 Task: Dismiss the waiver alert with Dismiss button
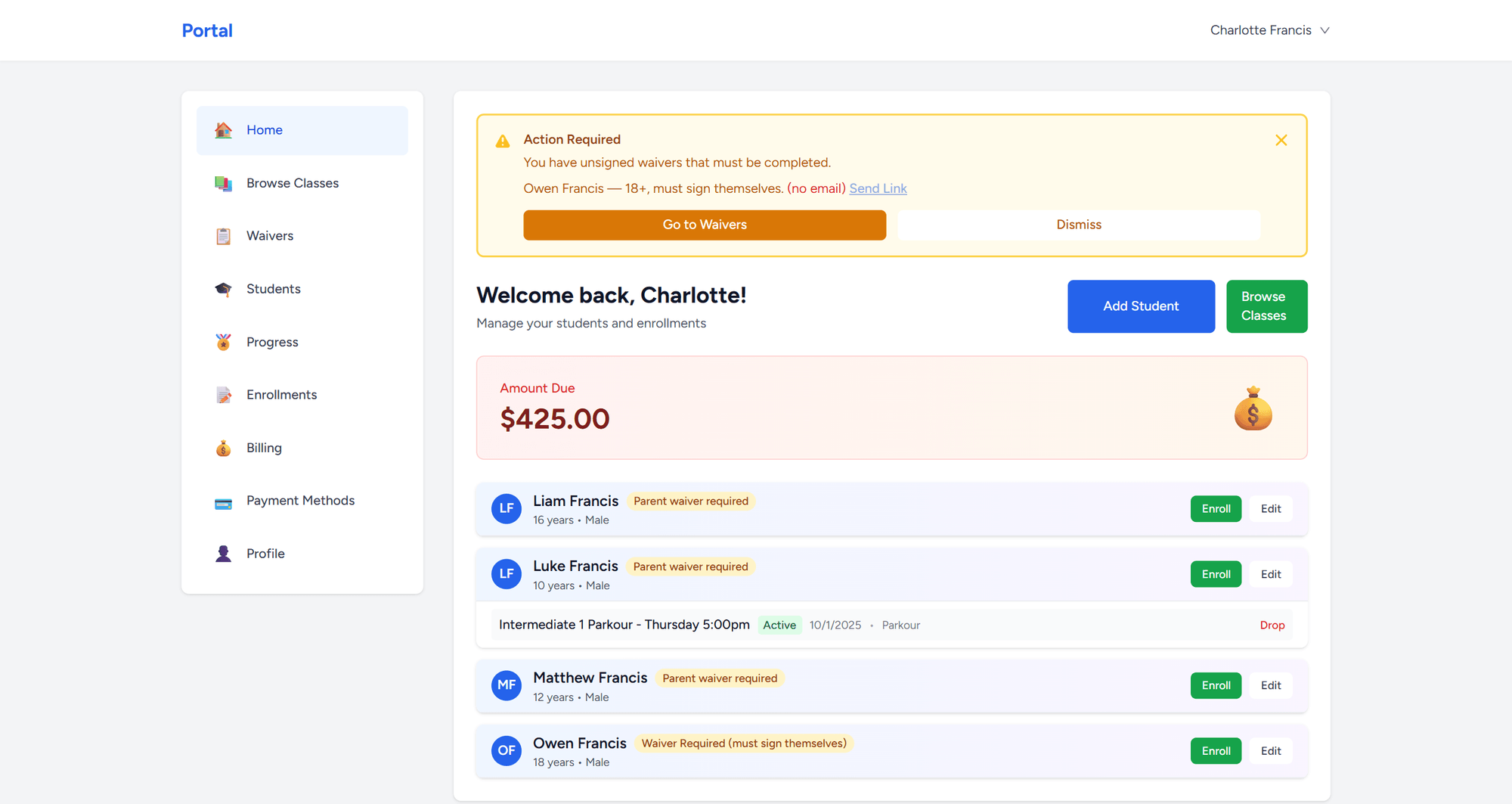tap(1079, 225)
